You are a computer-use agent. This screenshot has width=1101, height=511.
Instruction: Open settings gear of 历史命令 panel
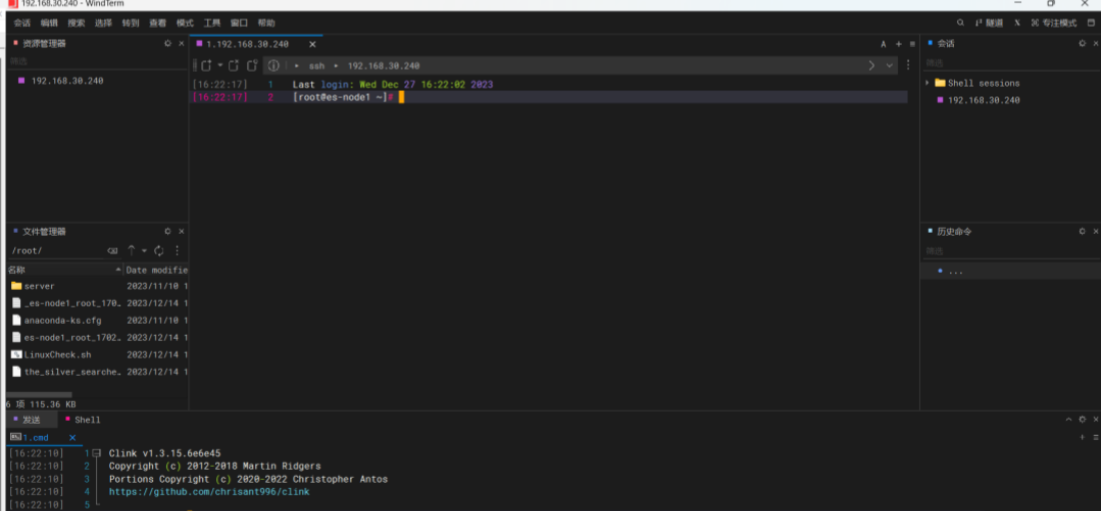coord(1082,231)
